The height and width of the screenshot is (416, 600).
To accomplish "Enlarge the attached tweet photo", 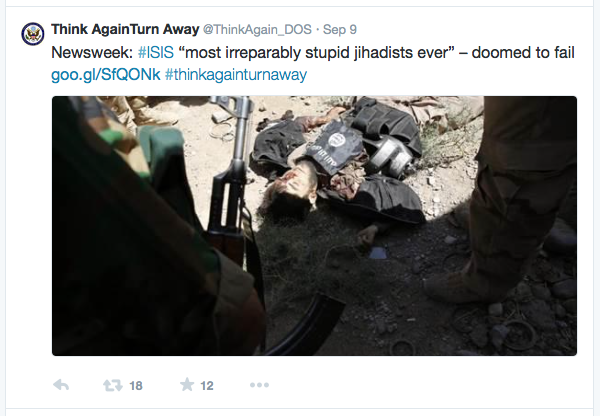I will point(314,226).
